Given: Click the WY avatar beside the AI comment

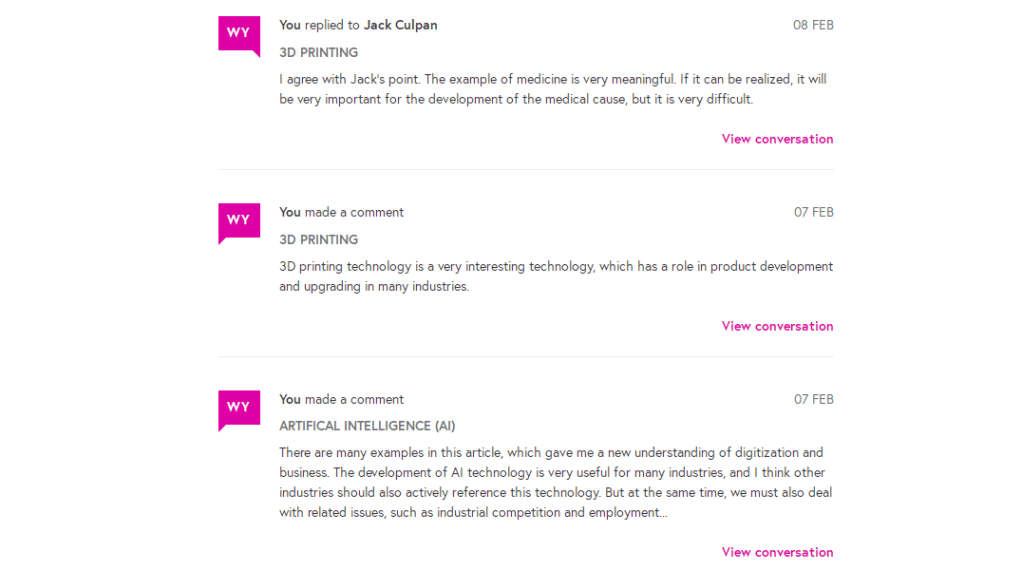Looking at the screenshot, I should coord(238,408).
